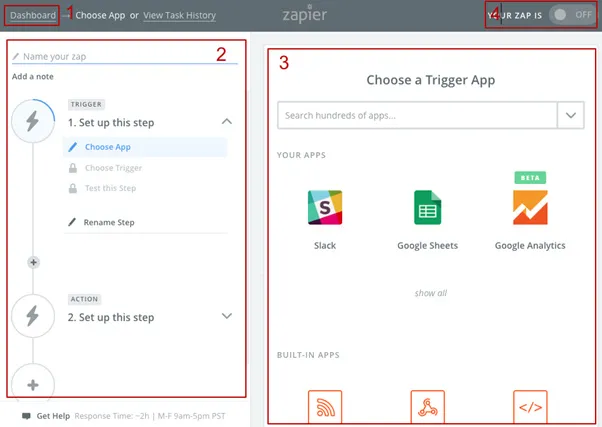602x427 pixels.
Task: Click Rename Step
Action: pyautogui.click(x=109, y=222)
